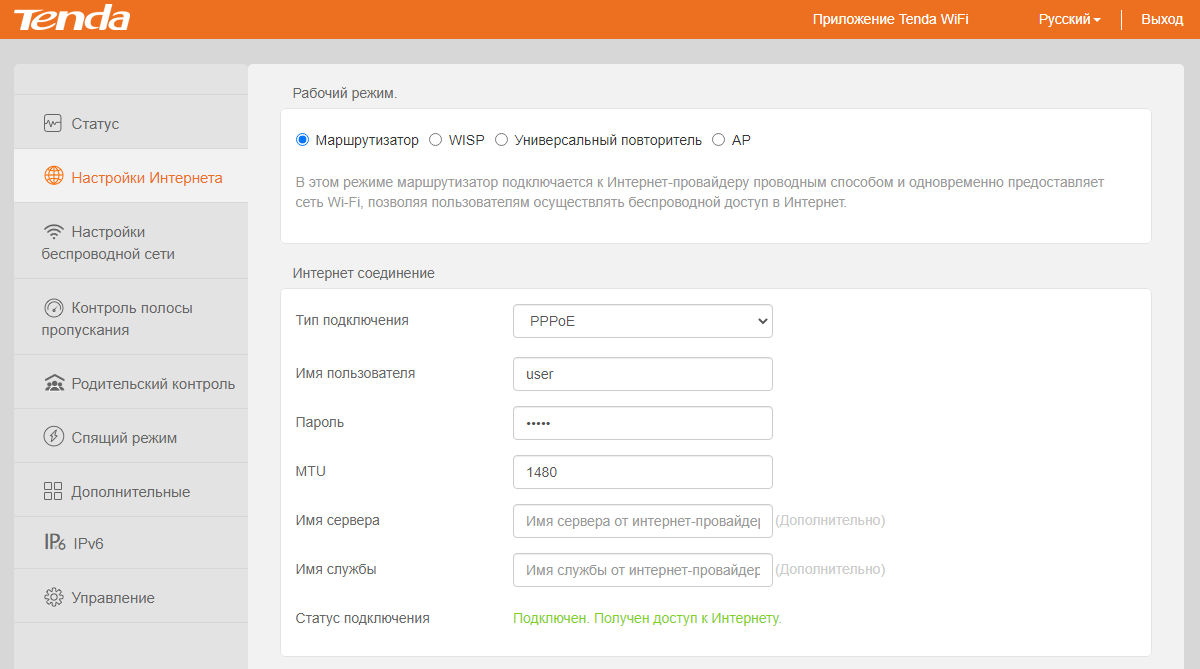Screen dimensions: 1200x669
Task: Click the Имя пользователя input field
Action: click(x=642, y=374)
